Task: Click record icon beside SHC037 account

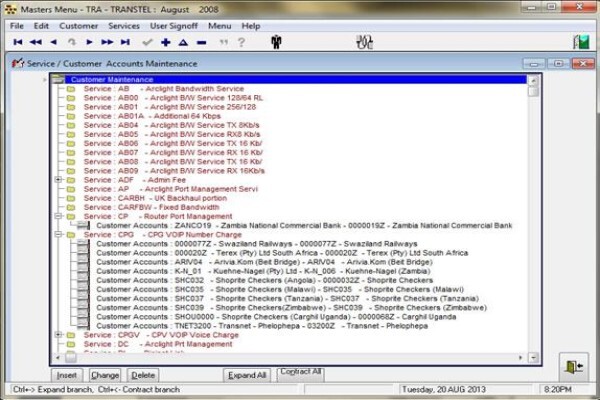Action: 83,299
